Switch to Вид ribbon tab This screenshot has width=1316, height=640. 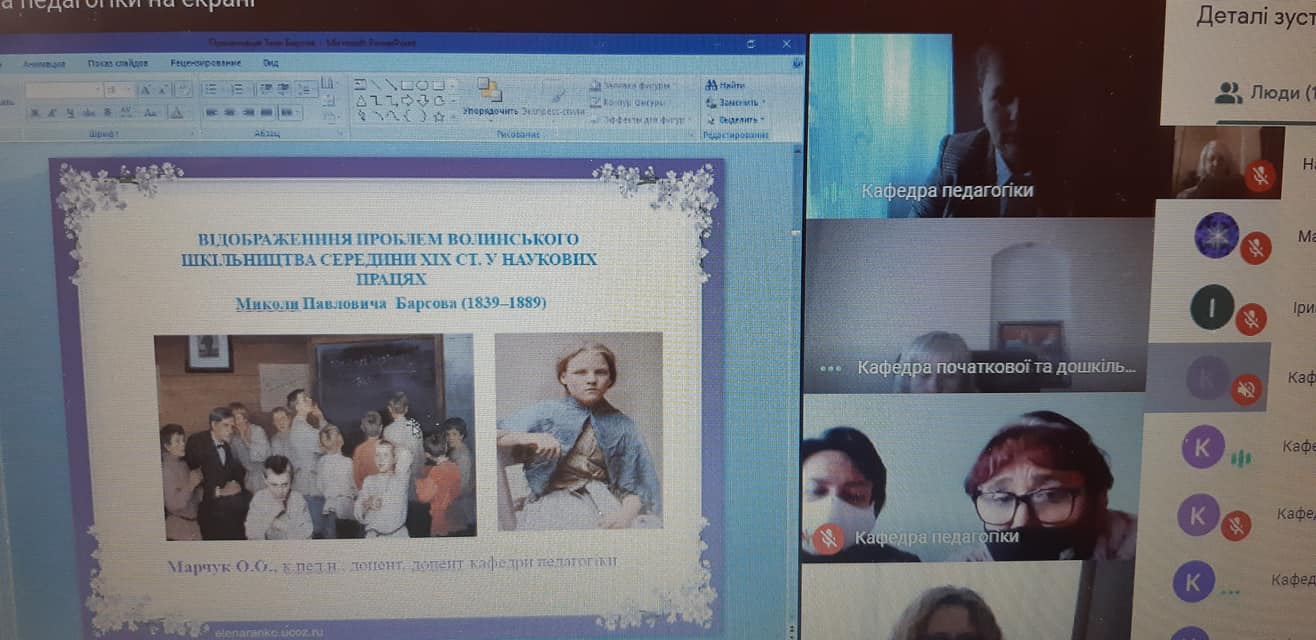270,64
